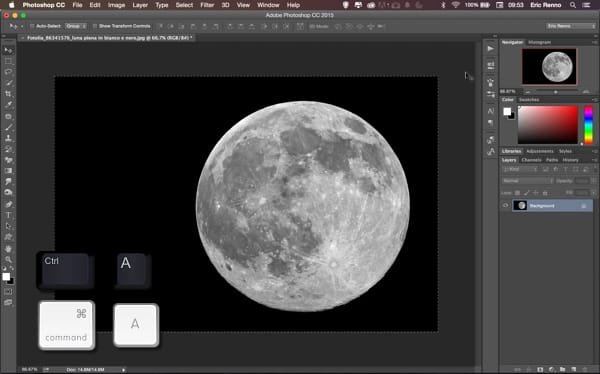Open the workspace switcher dropdown
Screen dimensions: 600x374
[571, 26]
